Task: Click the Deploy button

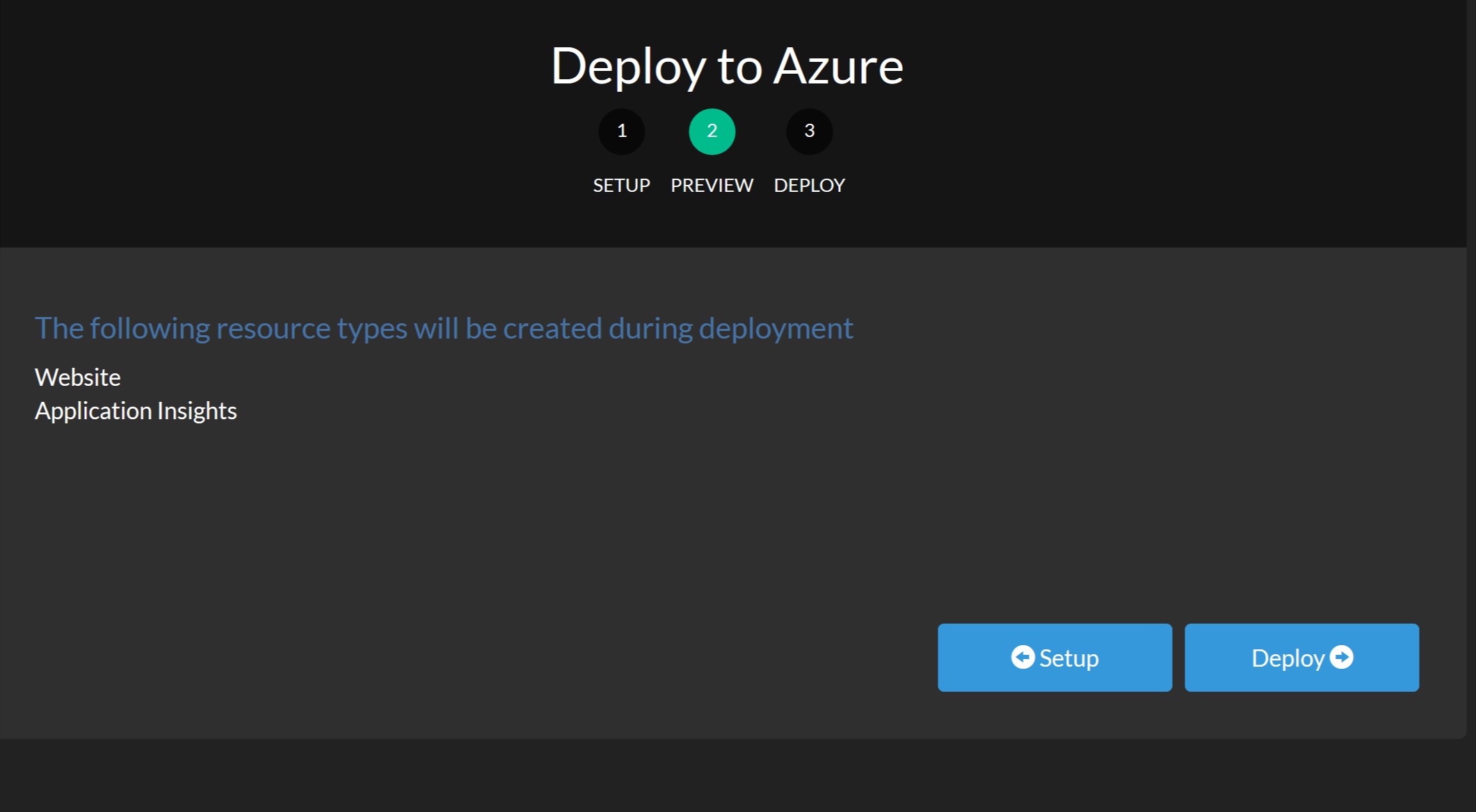Action: pos(1301,658)
